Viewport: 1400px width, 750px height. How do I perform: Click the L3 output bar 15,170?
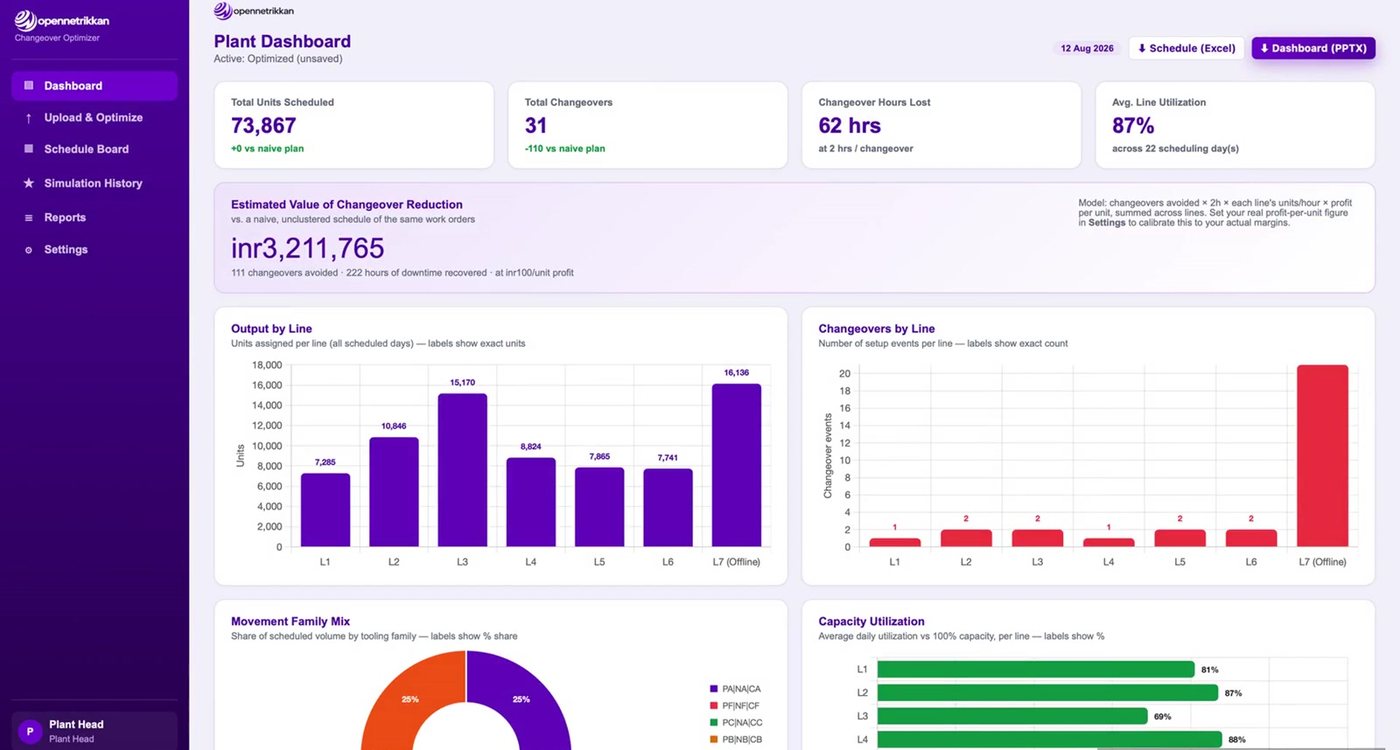(462, 470)
